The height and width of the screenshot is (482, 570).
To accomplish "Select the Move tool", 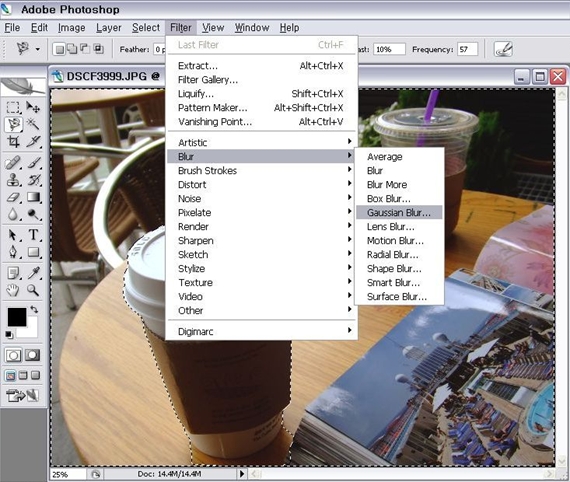I will point(33,107).
